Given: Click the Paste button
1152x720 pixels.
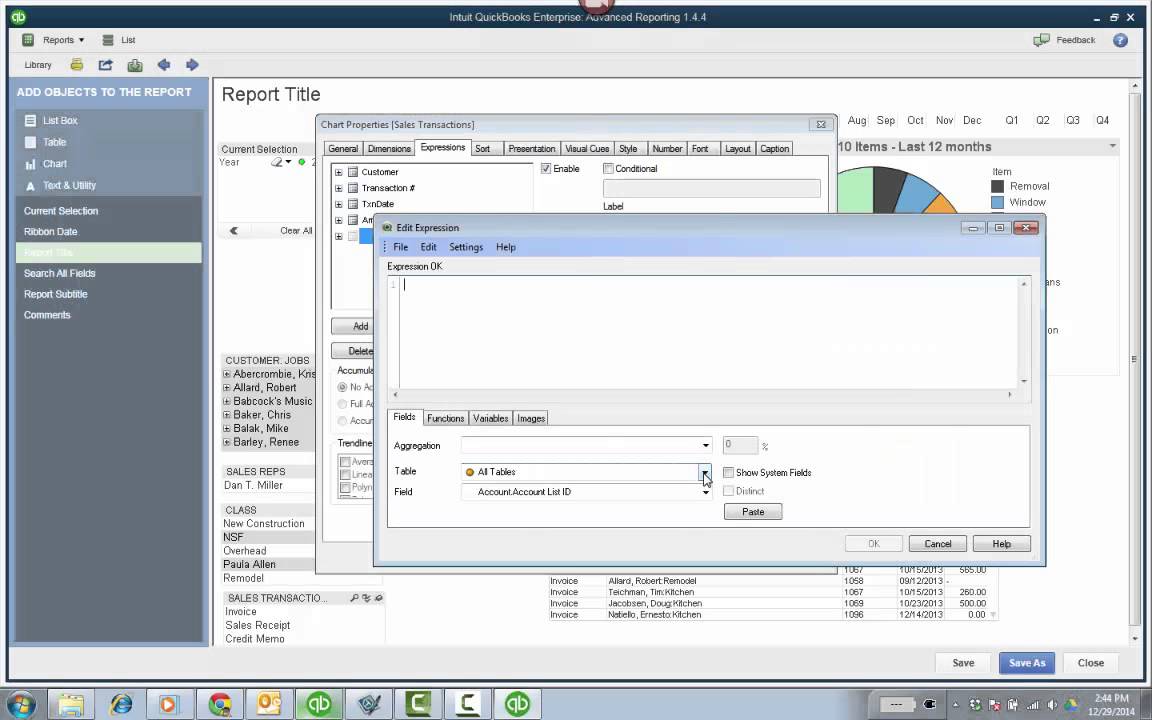Looking at the screenshot, I should click(x=752, y=511).
